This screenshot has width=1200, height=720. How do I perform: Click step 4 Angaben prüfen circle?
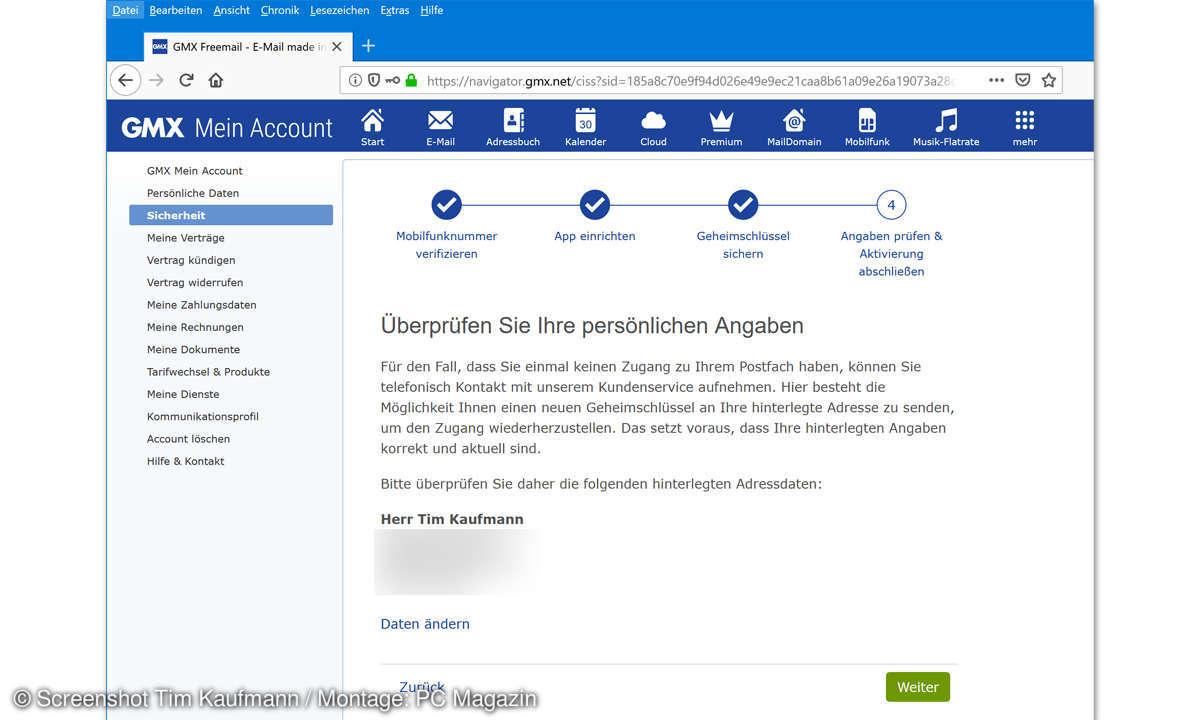click(x=891, y=205)
